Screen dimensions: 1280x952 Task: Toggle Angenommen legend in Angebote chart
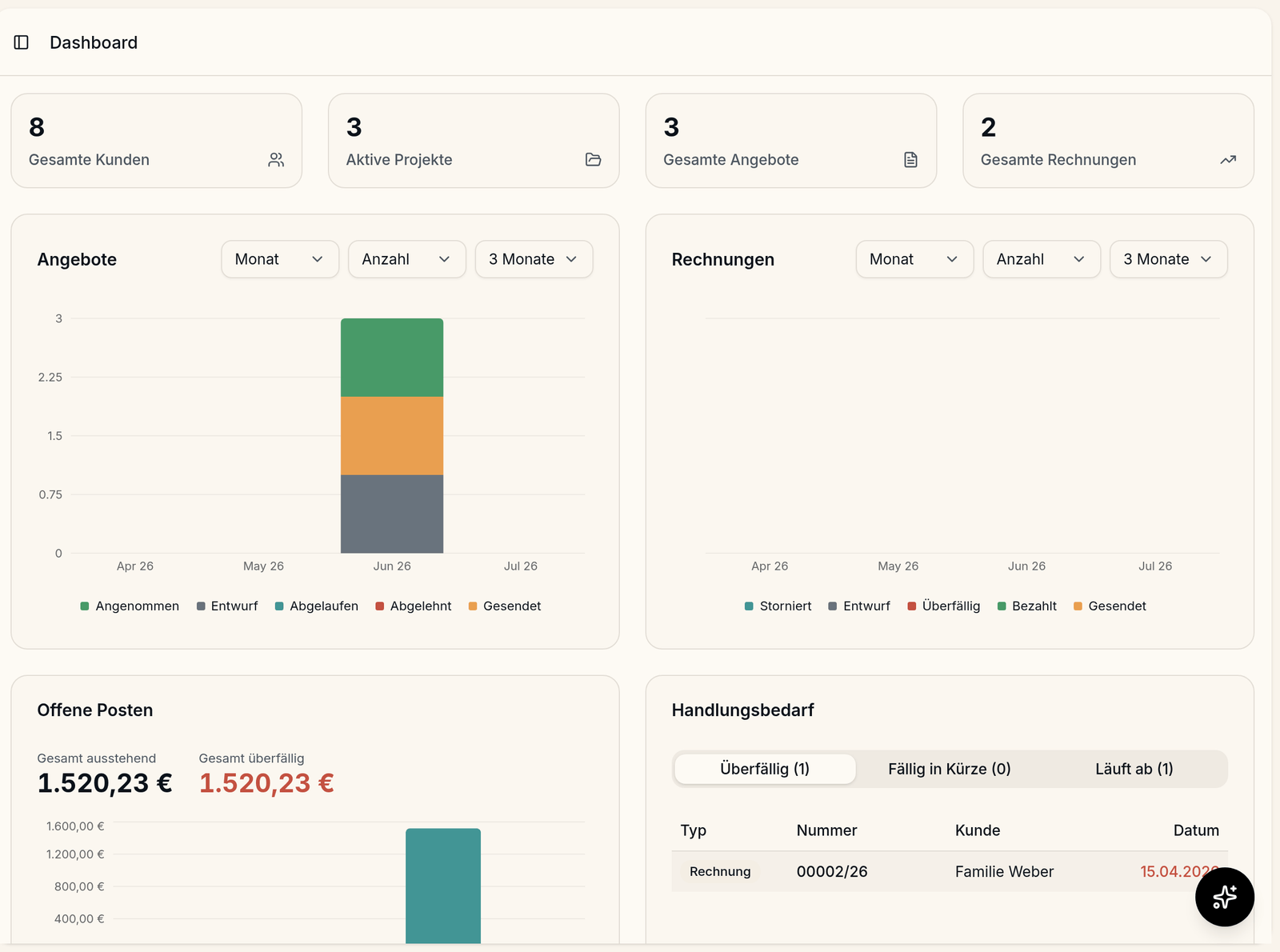pyautogui.click(x=130, y=606)
